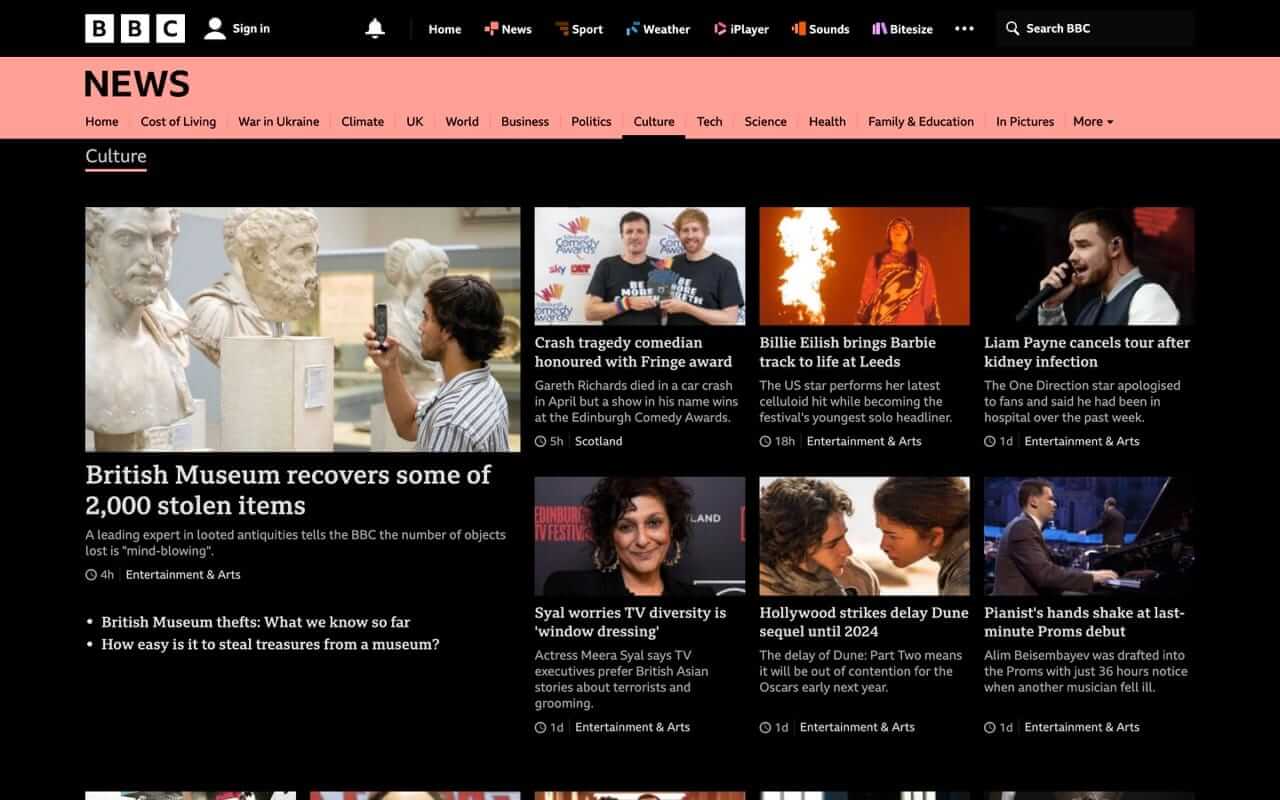Click 'Gareth Richards died in a car crash' summary
The image size is (1280, 800).
(x=636, y=401)
